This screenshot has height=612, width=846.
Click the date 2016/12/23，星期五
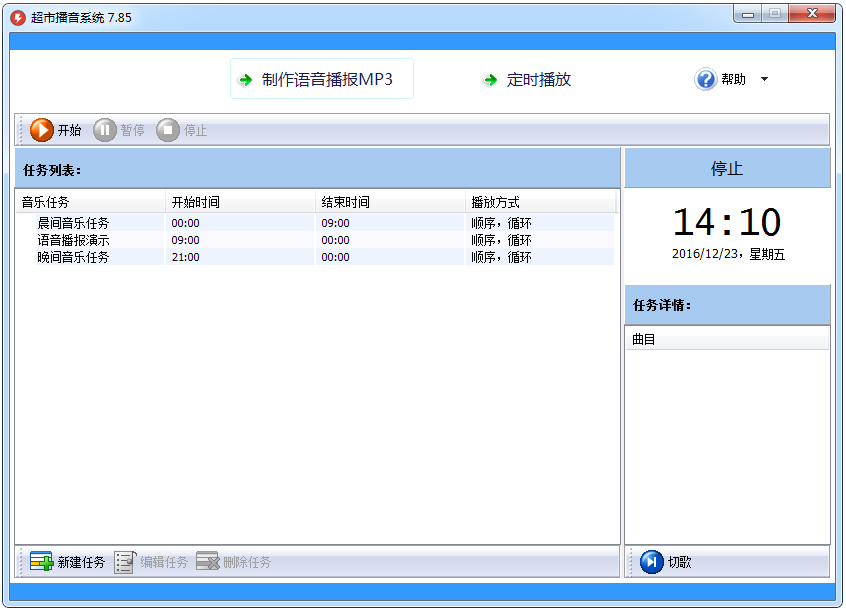pyautogui.click(x=728, y=254)
